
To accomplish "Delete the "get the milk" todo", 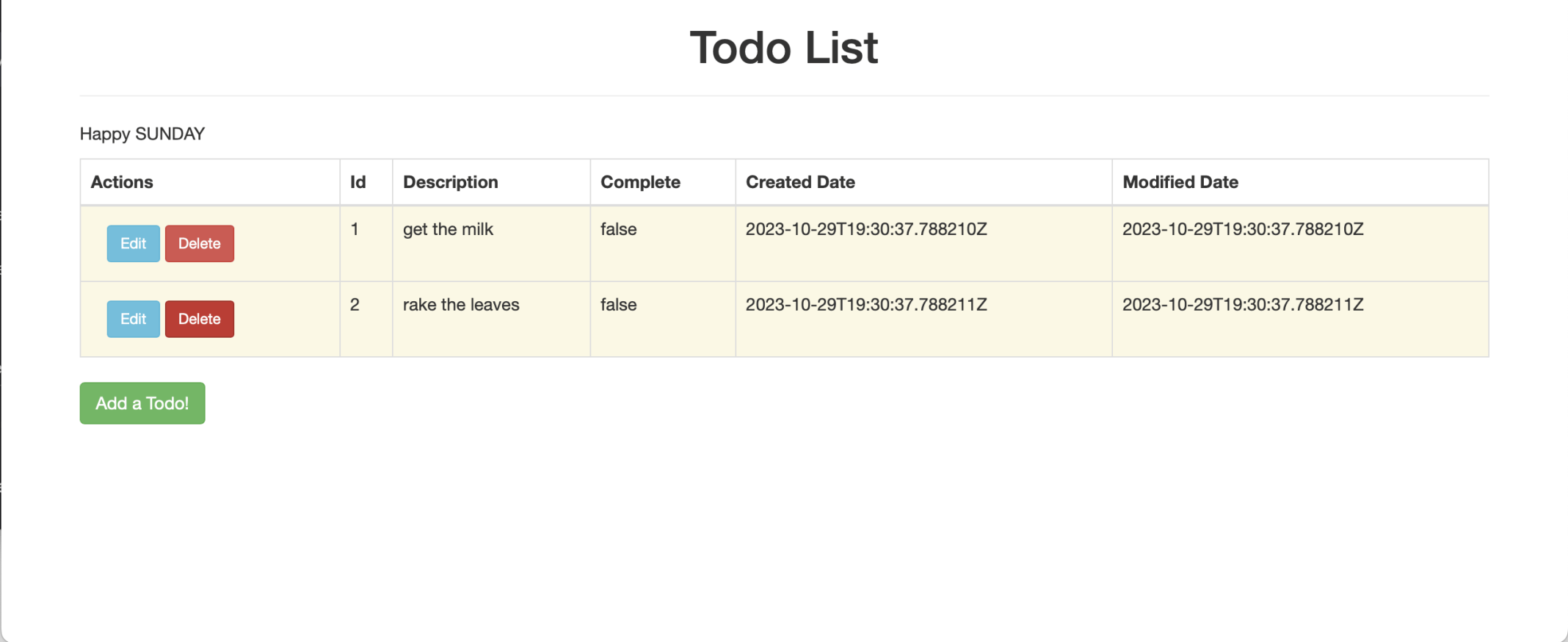I will click(x=199, y=244).
